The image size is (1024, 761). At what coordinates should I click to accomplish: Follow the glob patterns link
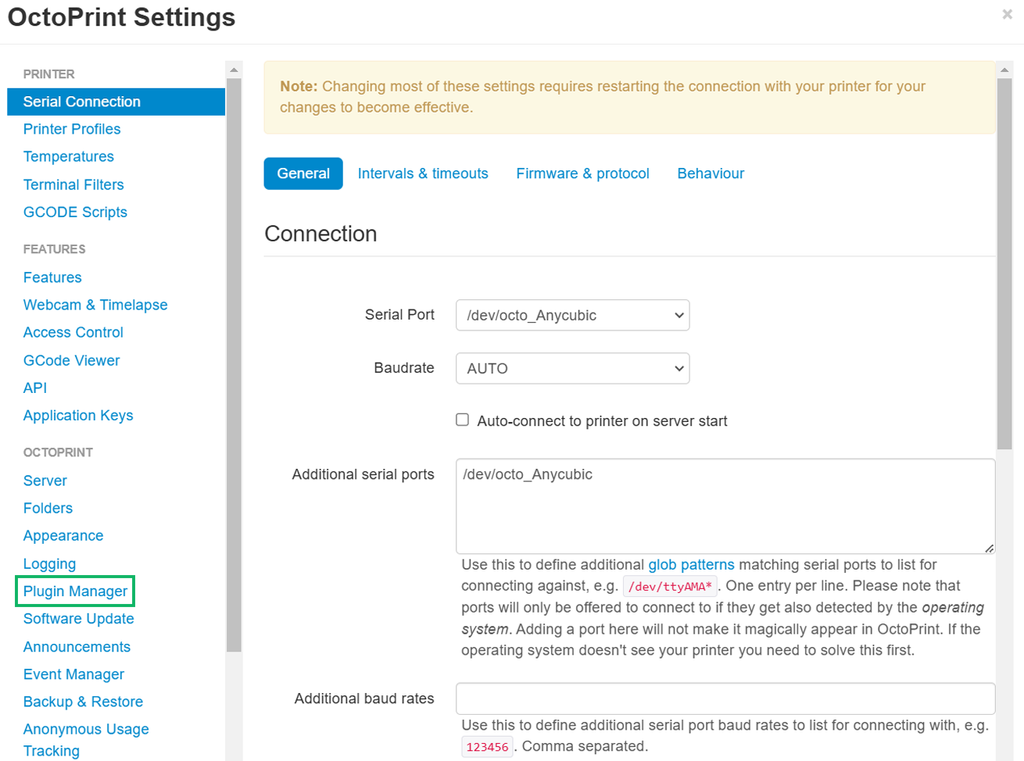point(691,565)
